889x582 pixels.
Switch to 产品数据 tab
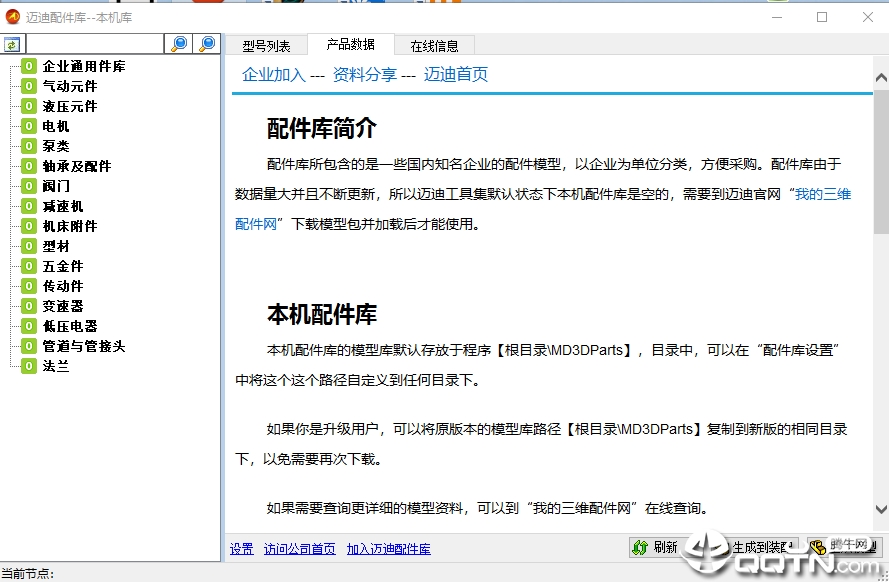pyautogui.click(x=350, y=44)
